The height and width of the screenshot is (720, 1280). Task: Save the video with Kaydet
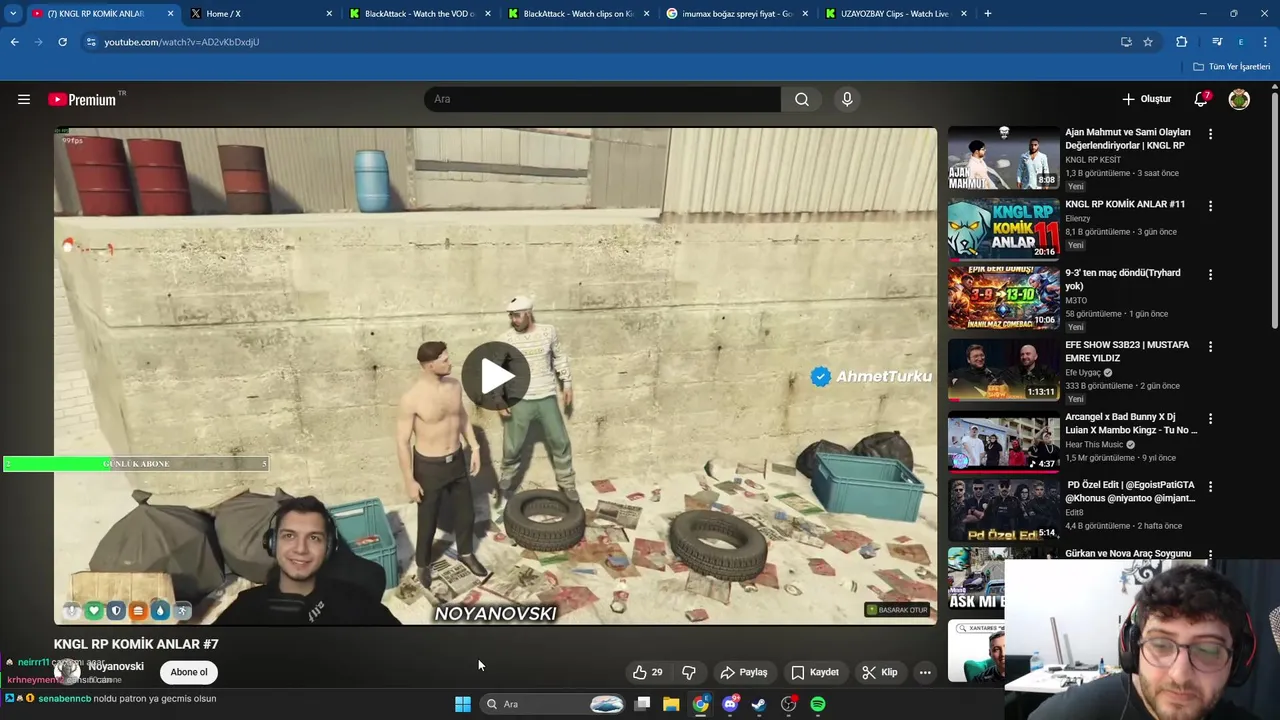(815, 672)
